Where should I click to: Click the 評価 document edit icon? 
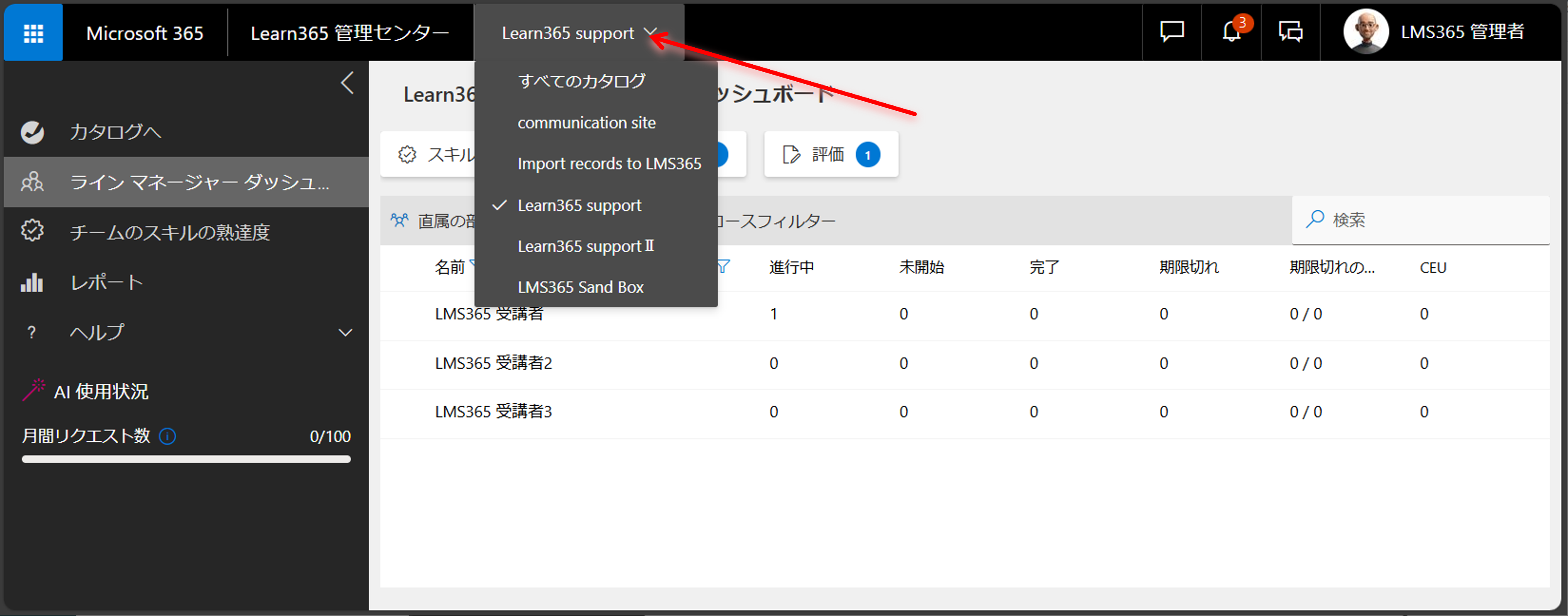pyautogui.click(x=791, y=155)
